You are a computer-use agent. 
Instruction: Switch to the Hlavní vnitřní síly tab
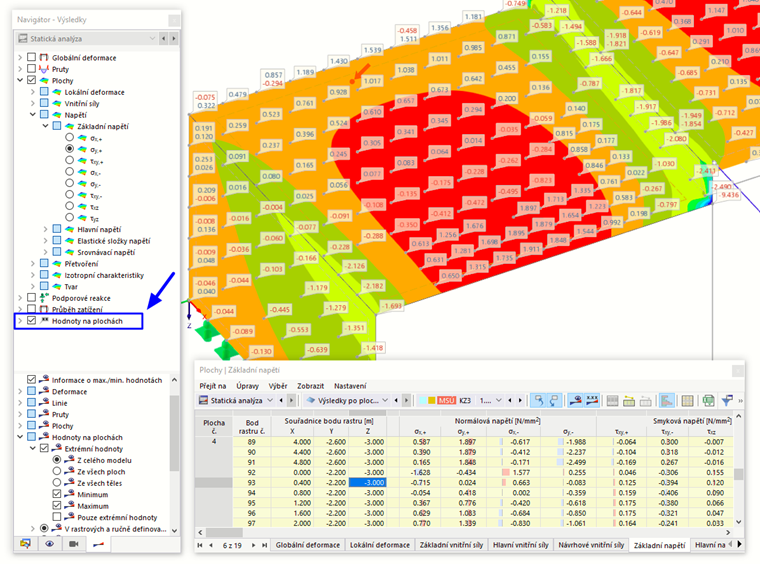pyautogui.click(x=521, y=545)
